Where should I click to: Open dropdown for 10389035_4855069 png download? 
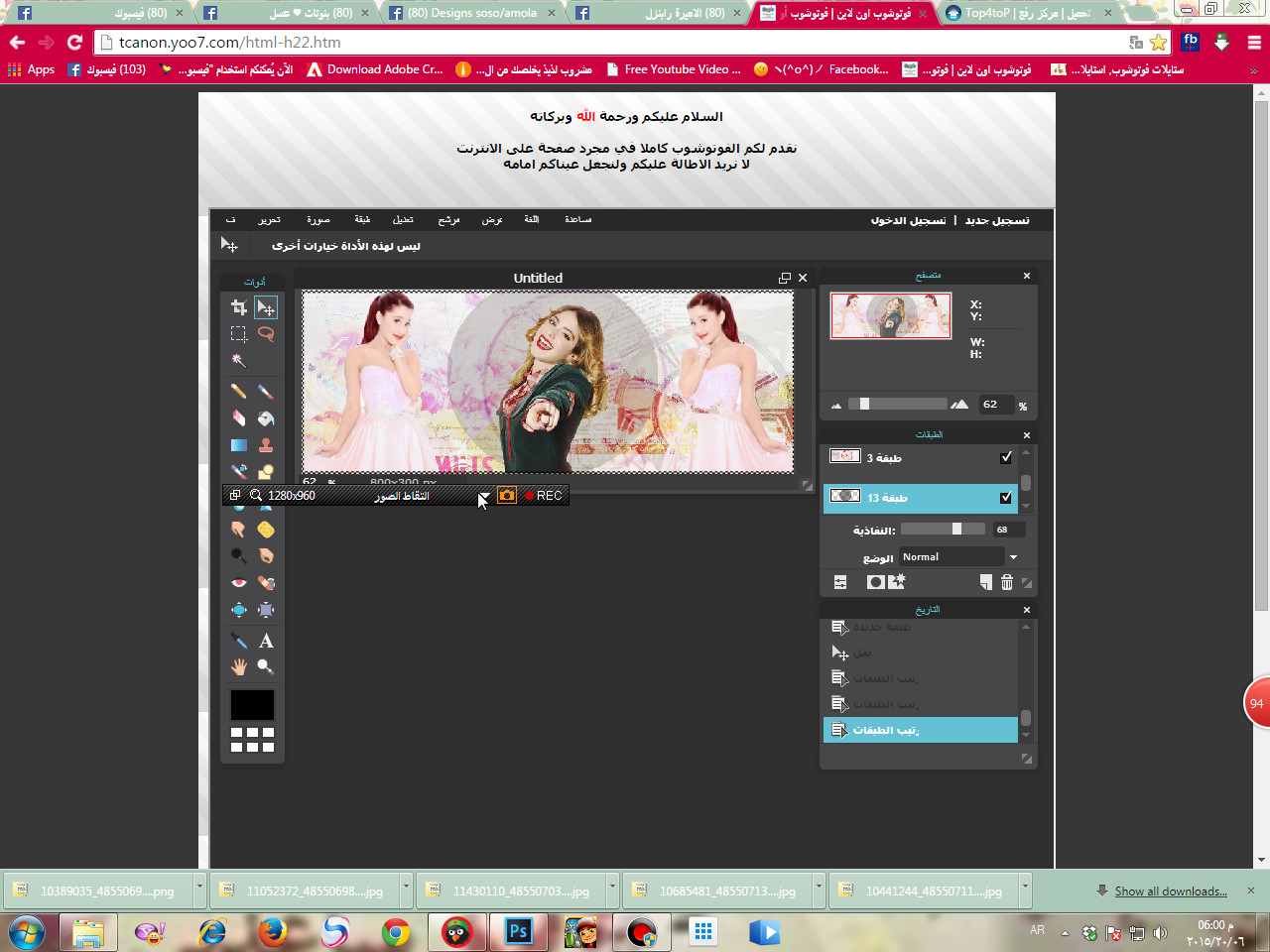199,891
